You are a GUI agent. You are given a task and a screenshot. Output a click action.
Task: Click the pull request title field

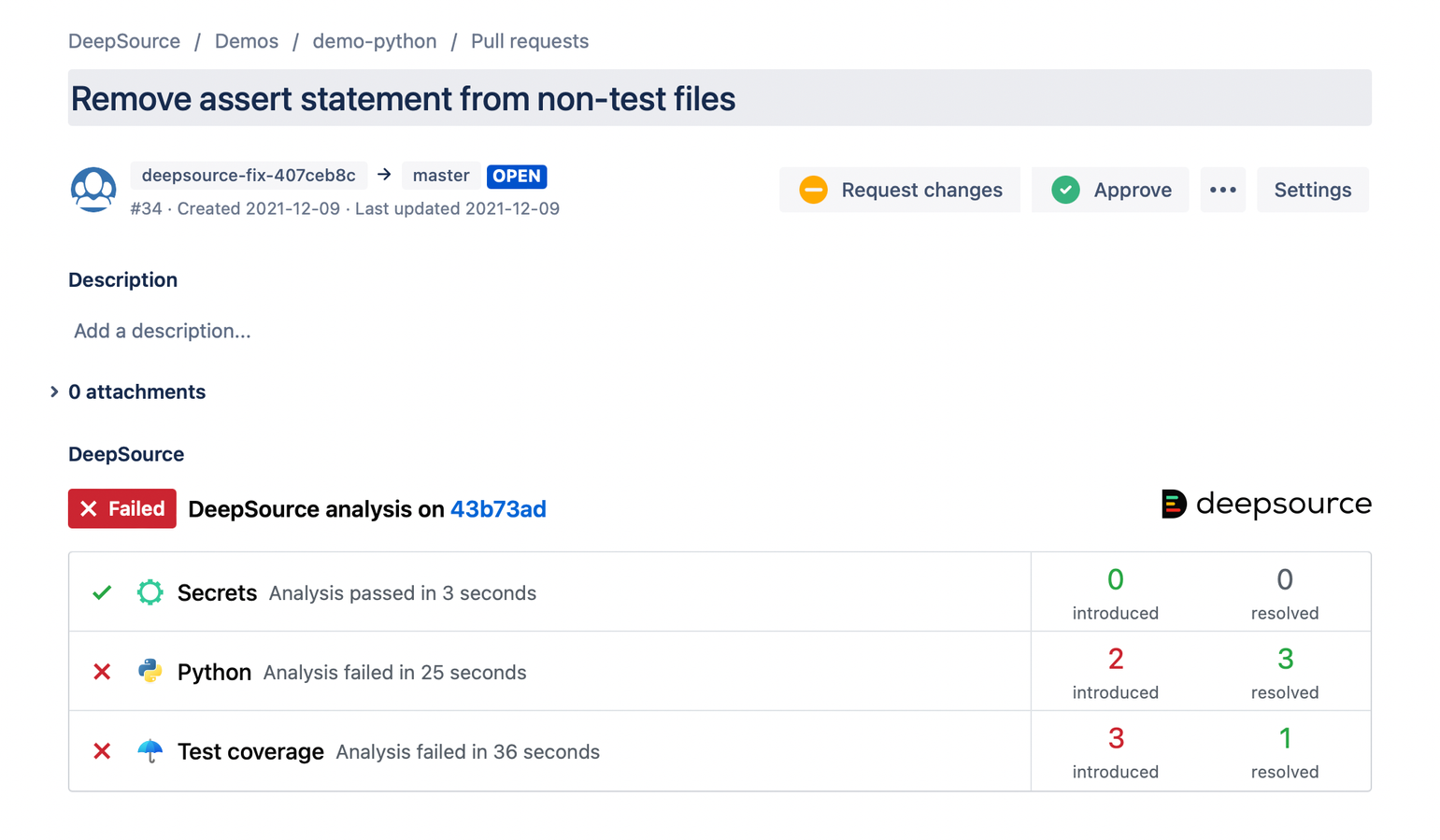(720, 98)
